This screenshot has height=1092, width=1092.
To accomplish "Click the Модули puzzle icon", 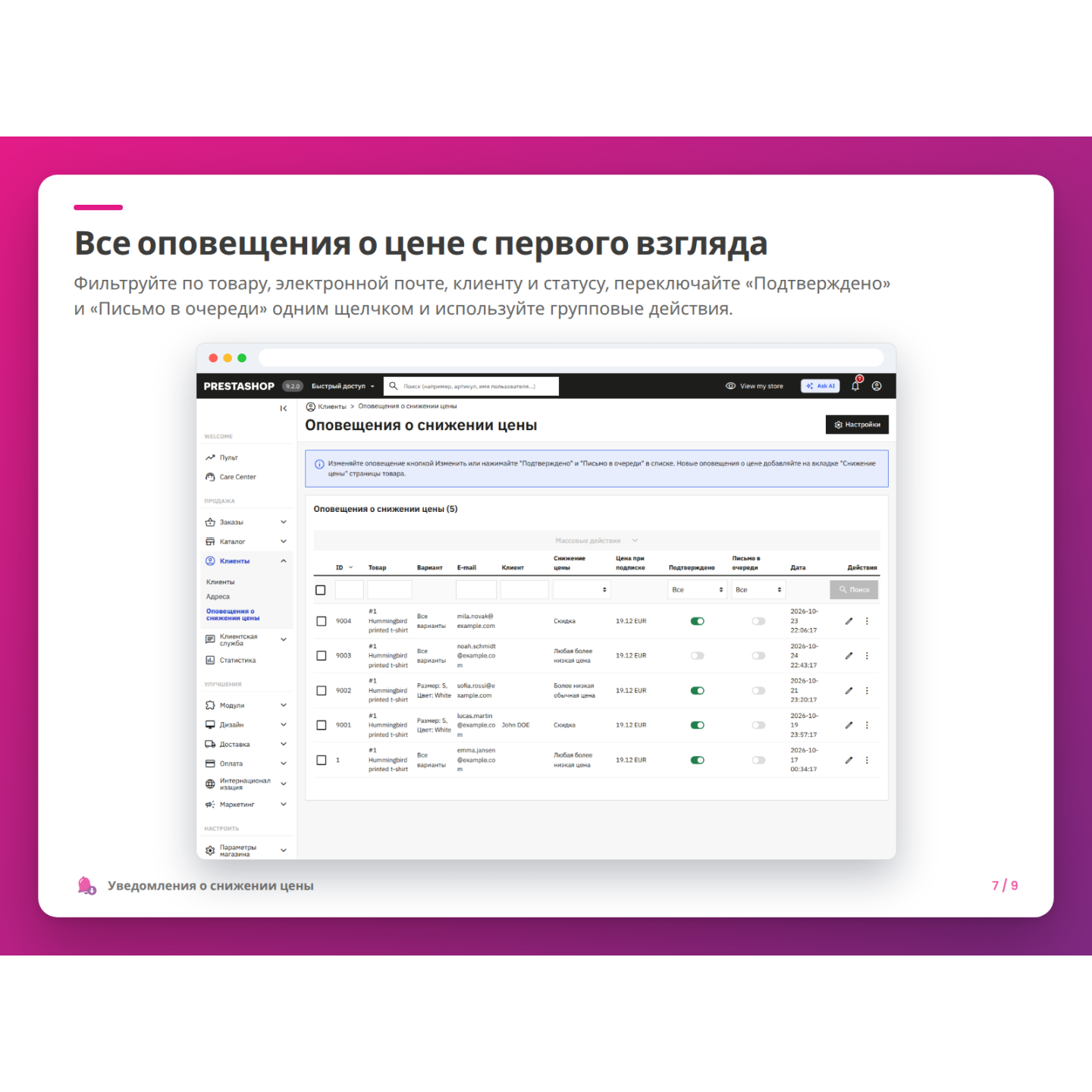I will pos(210,705).
